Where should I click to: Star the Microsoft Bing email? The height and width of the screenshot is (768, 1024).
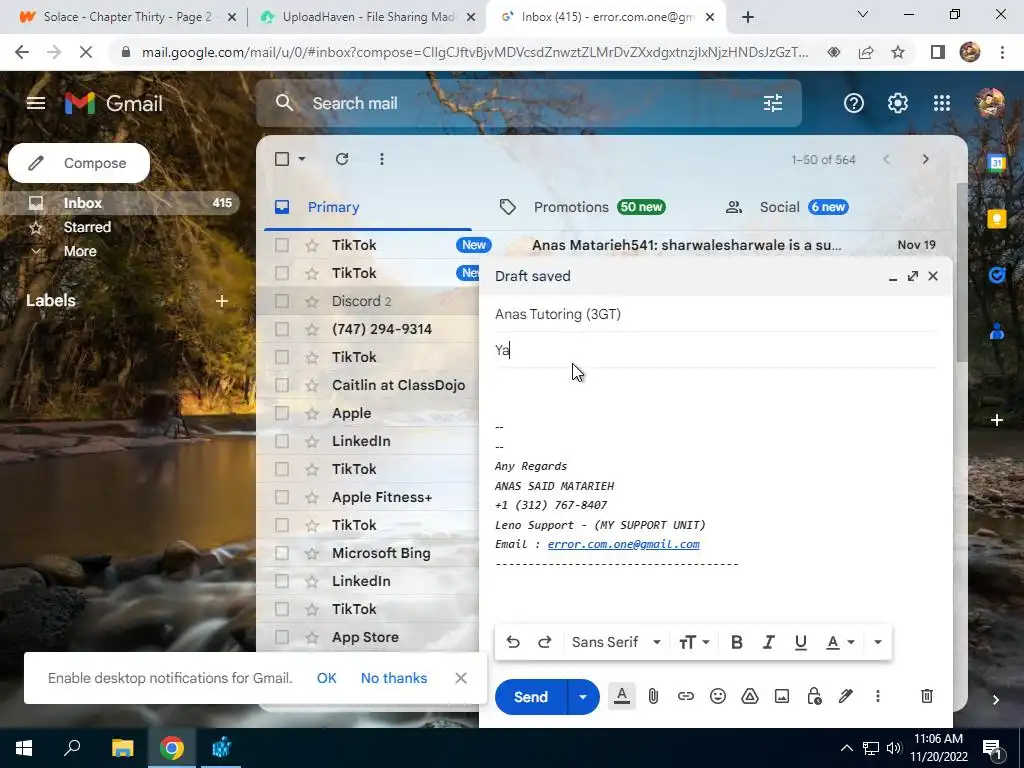tap(312, 553)
